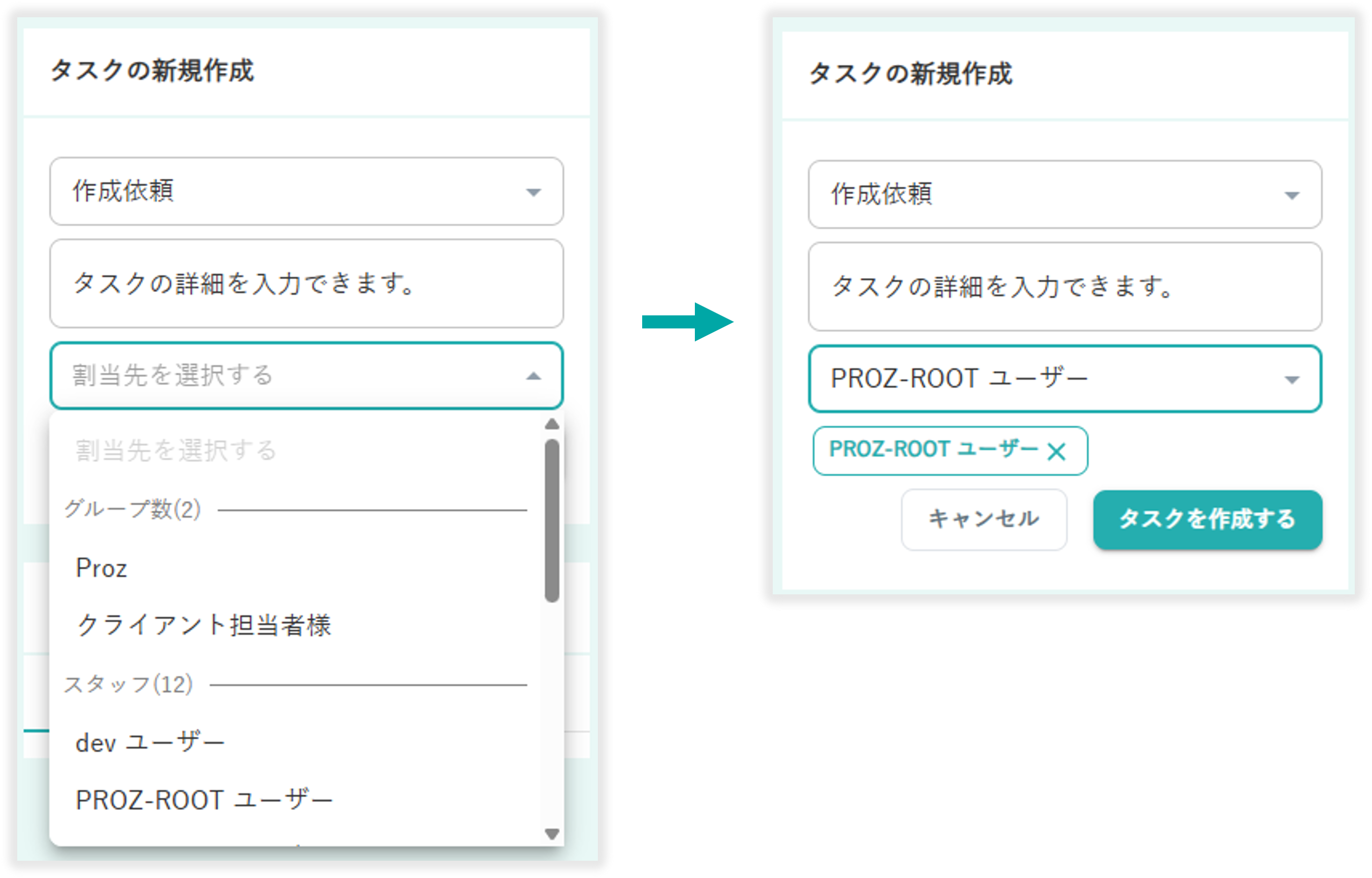Click the グループ数(2) section header
The height and width of the screenshot is (878, 1372).
(132, 509)
